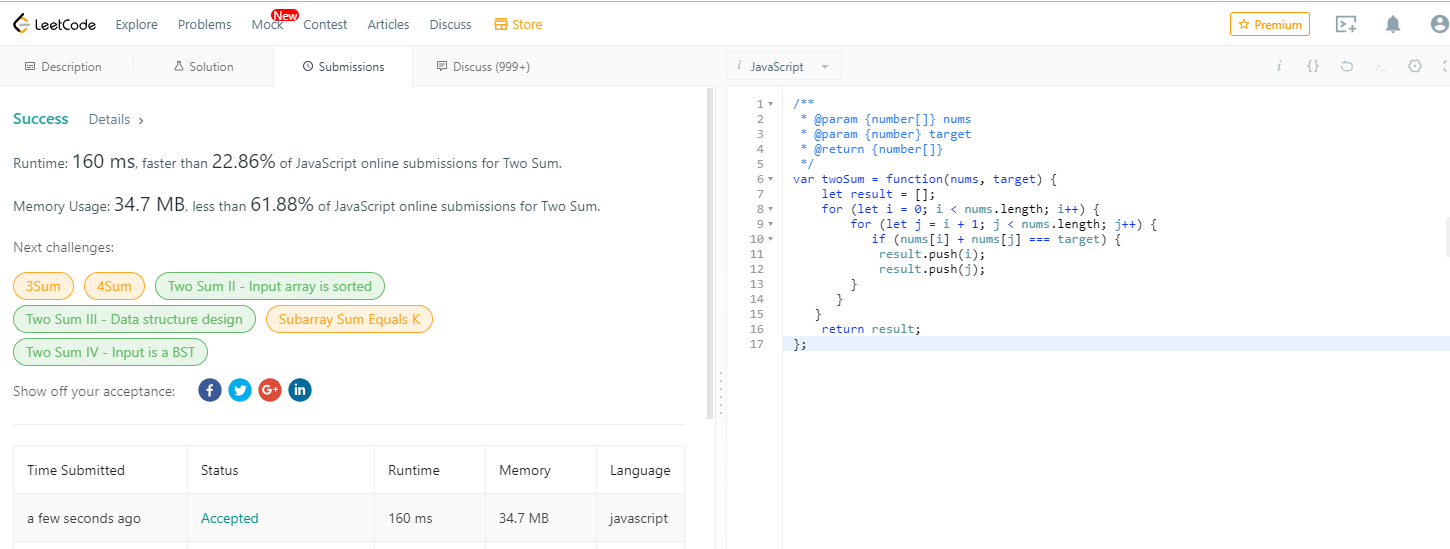The image size is (1450, 549).
Task: Click the star icon on Premium button
Action: tap(1244, 24)
